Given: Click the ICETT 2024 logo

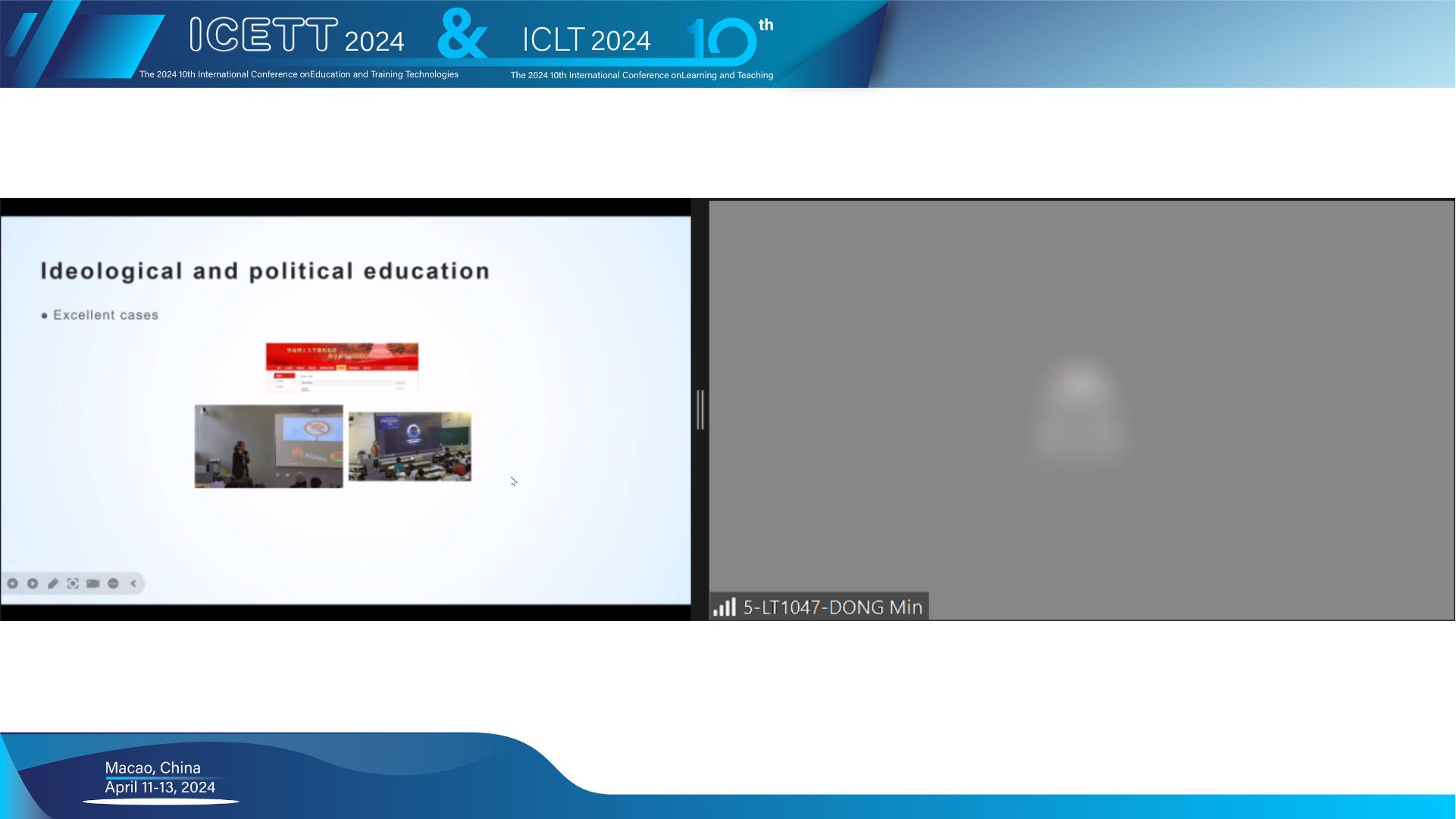Looking at the screenshot, I should pos(265,32).
